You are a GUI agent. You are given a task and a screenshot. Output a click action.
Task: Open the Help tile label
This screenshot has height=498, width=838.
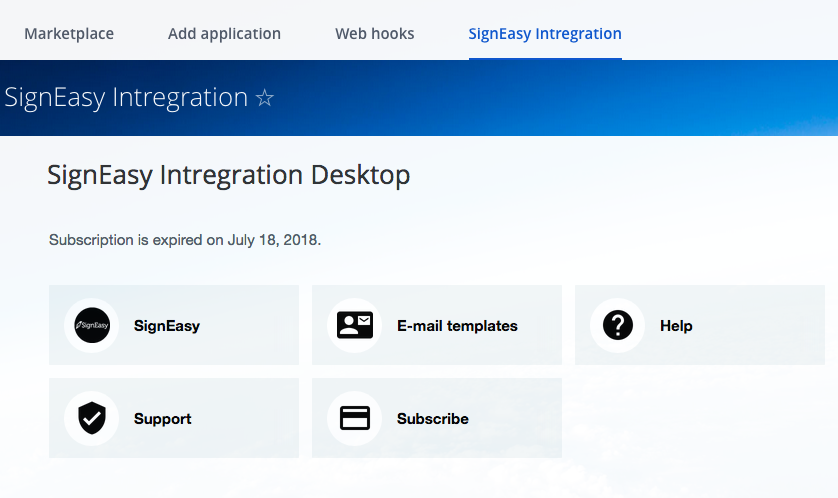(x=676, y=326)
